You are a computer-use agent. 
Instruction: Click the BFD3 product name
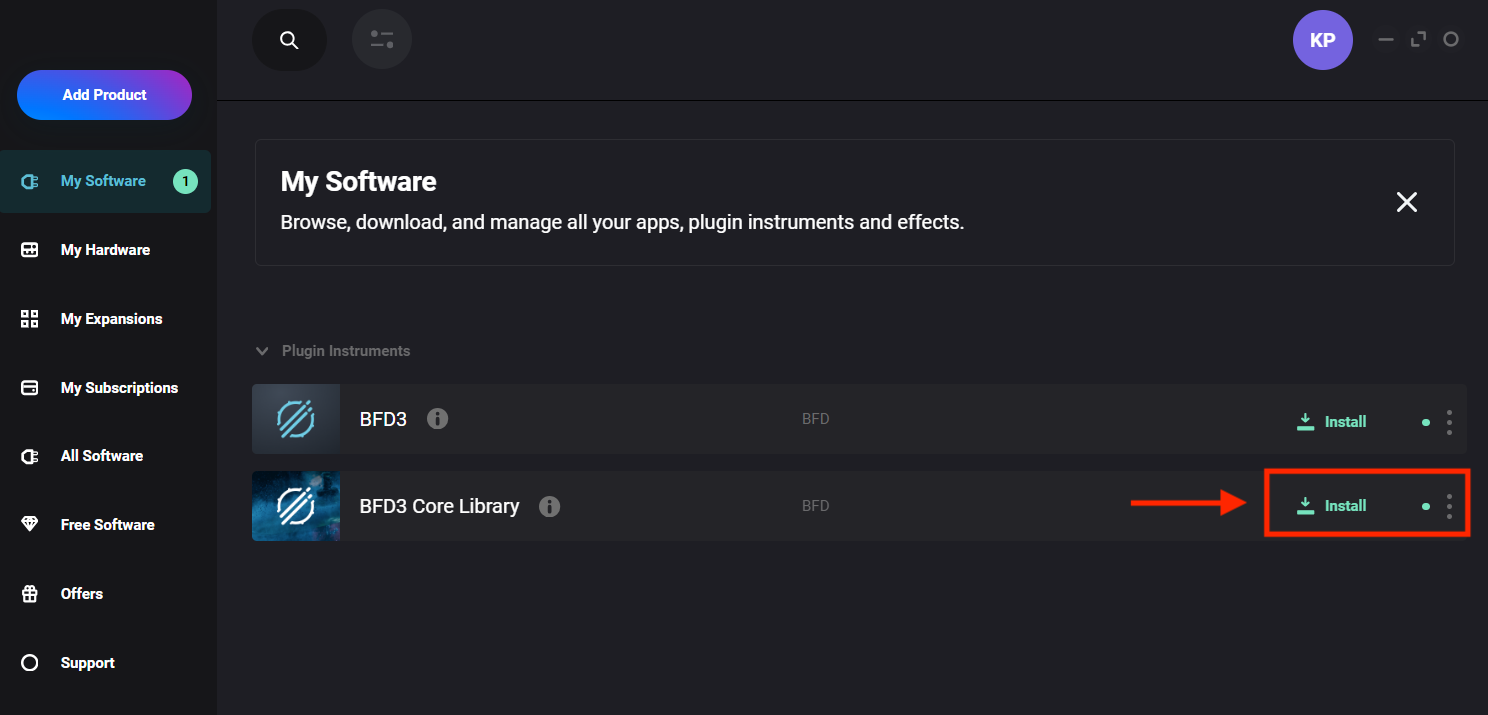pos(383,420)
